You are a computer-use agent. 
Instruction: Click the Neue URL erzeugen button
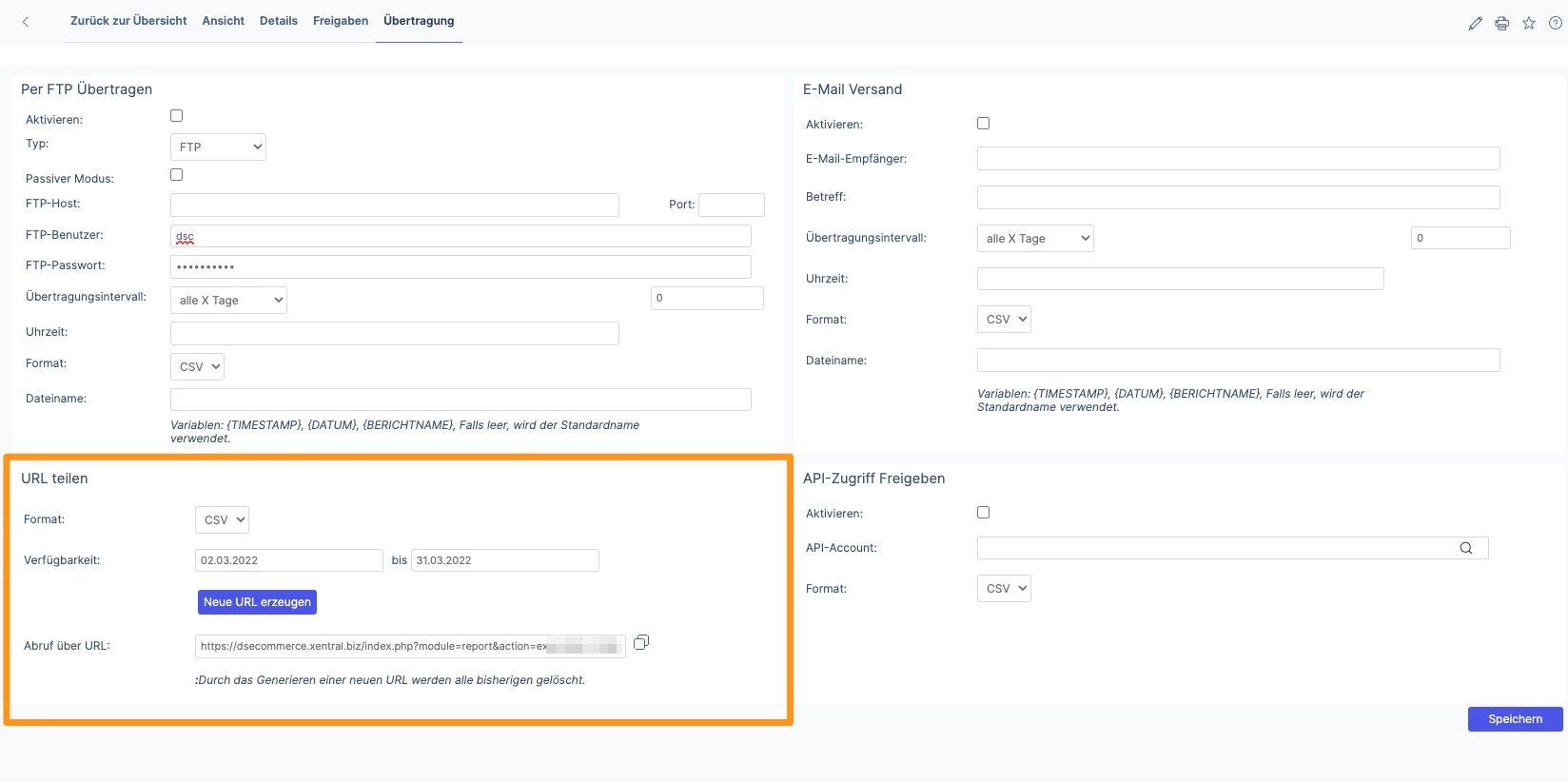(x=257, y=601)
